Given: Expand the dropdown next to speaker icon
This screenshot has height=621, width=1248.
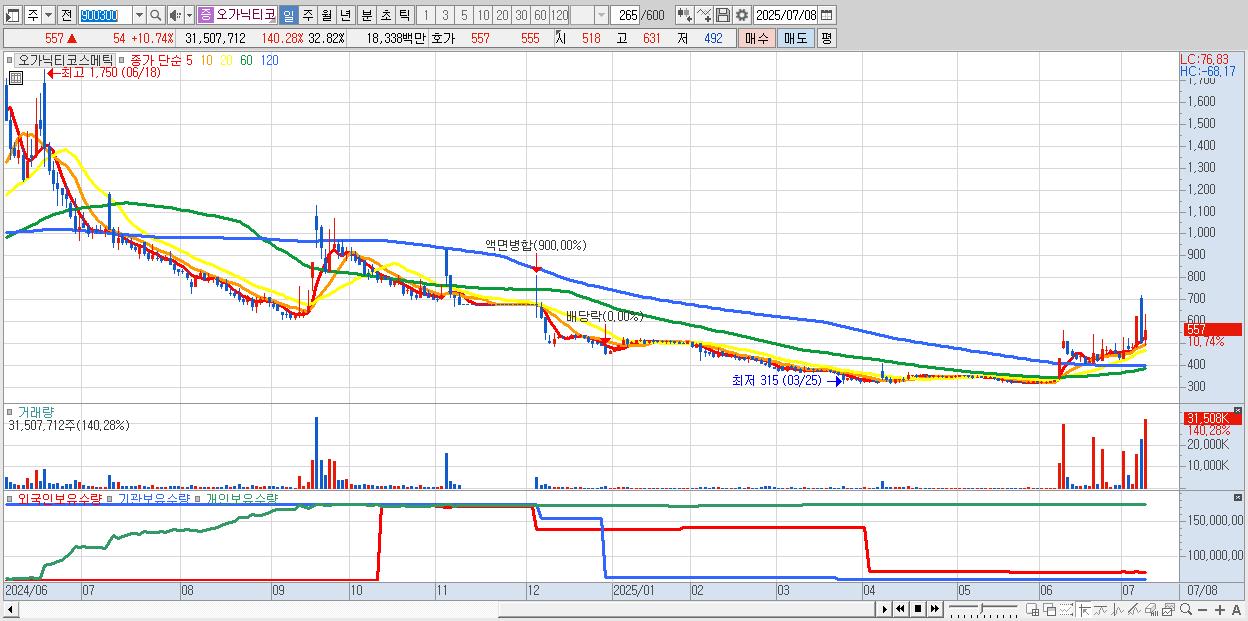Looking at the screenshot, I should click(189, 15).
